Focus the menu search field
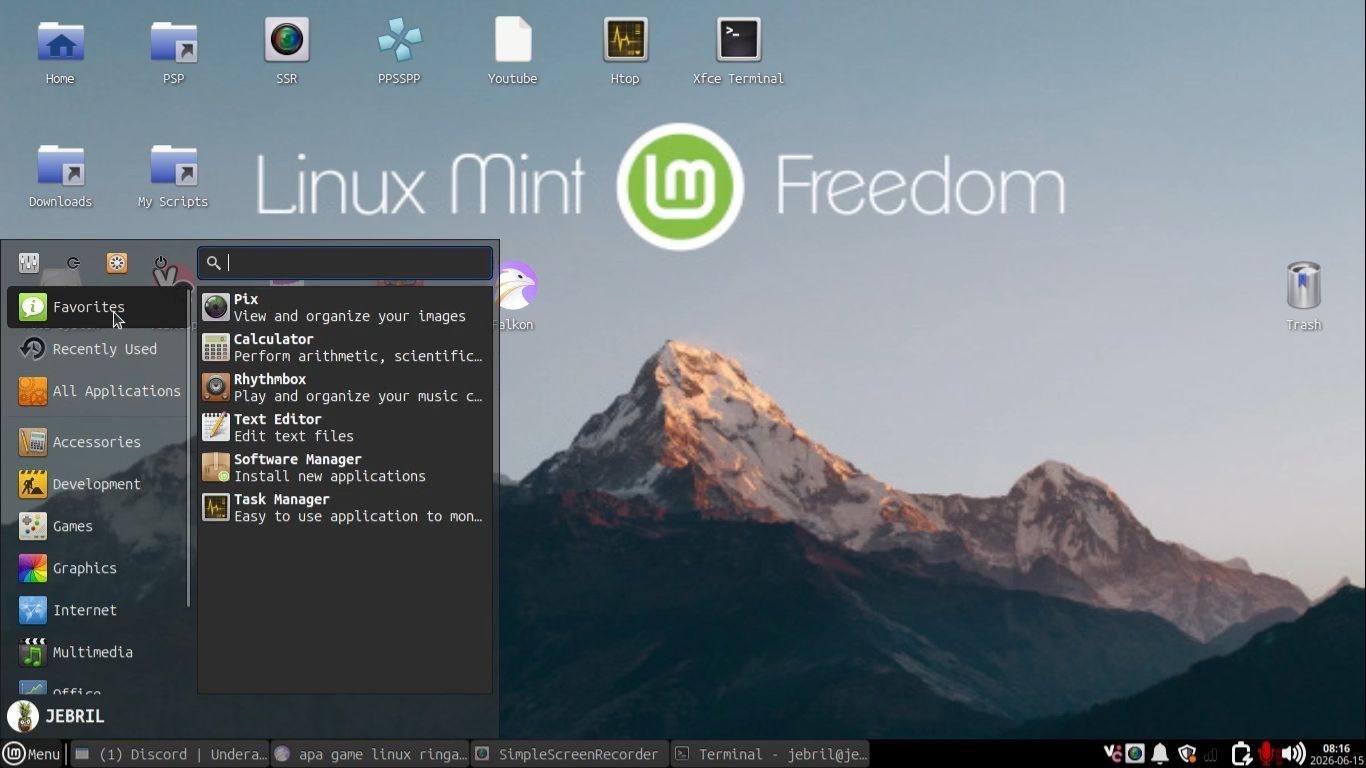1366x768 pixels. pyautogui.click(x=345, y=263)
